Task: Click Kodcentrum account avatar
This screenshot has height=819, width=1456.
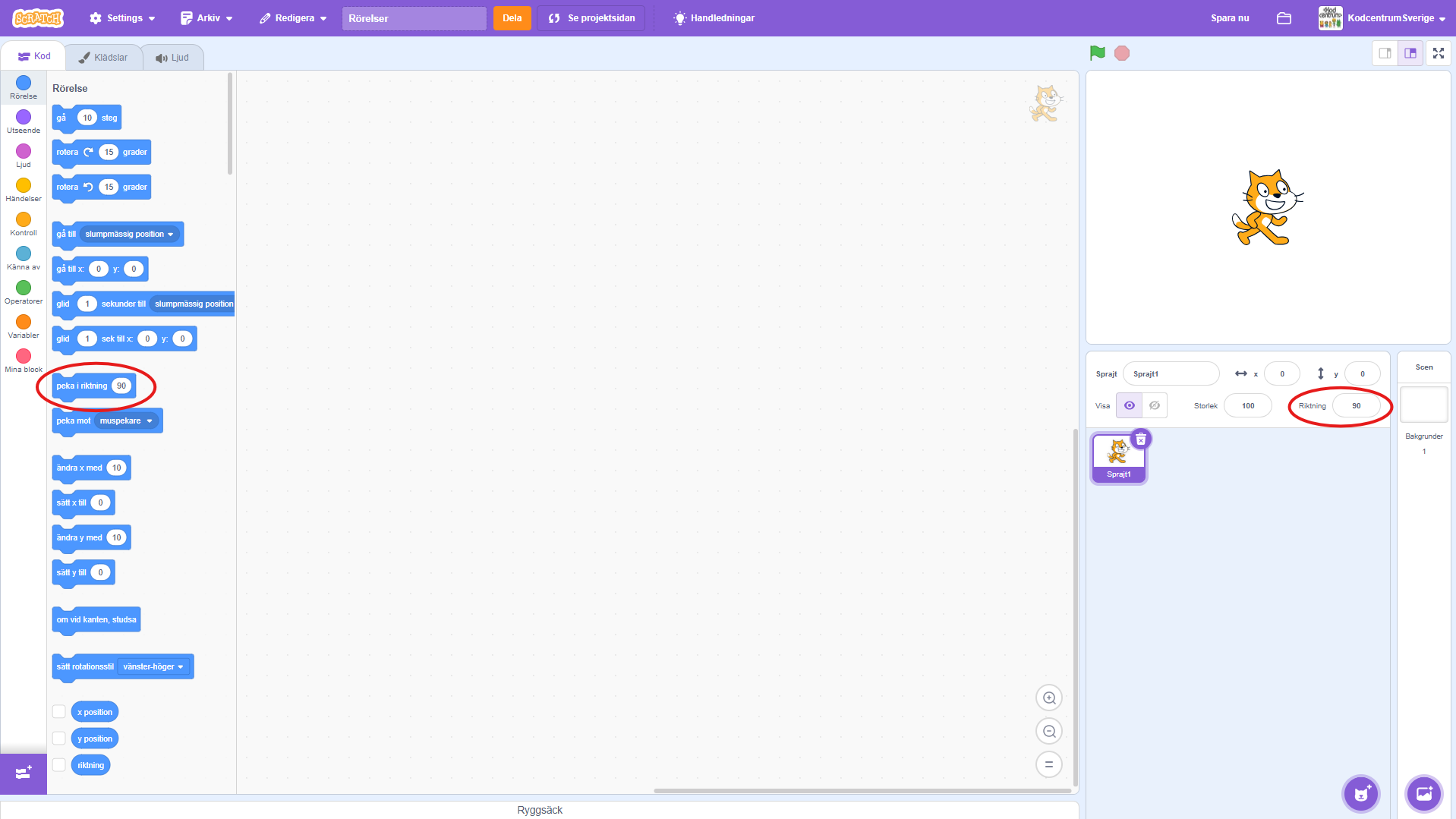Action: tap(1330, 18)
